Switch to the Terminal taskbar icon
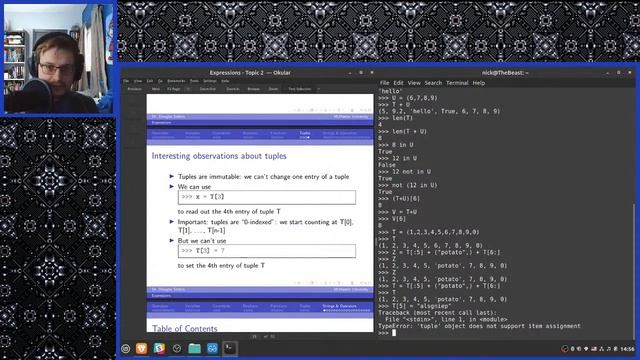Viewport: 640px width, 360px height. tap(230, 348)
